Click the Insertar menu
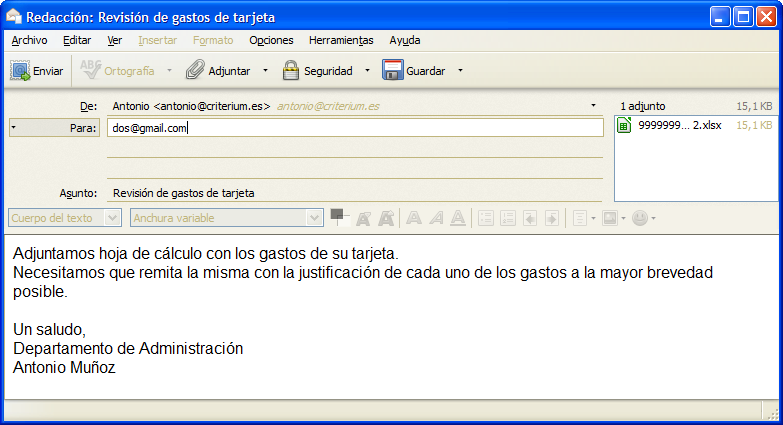The width and height of the screenshot is (783, 425). [x=157, y=40]
